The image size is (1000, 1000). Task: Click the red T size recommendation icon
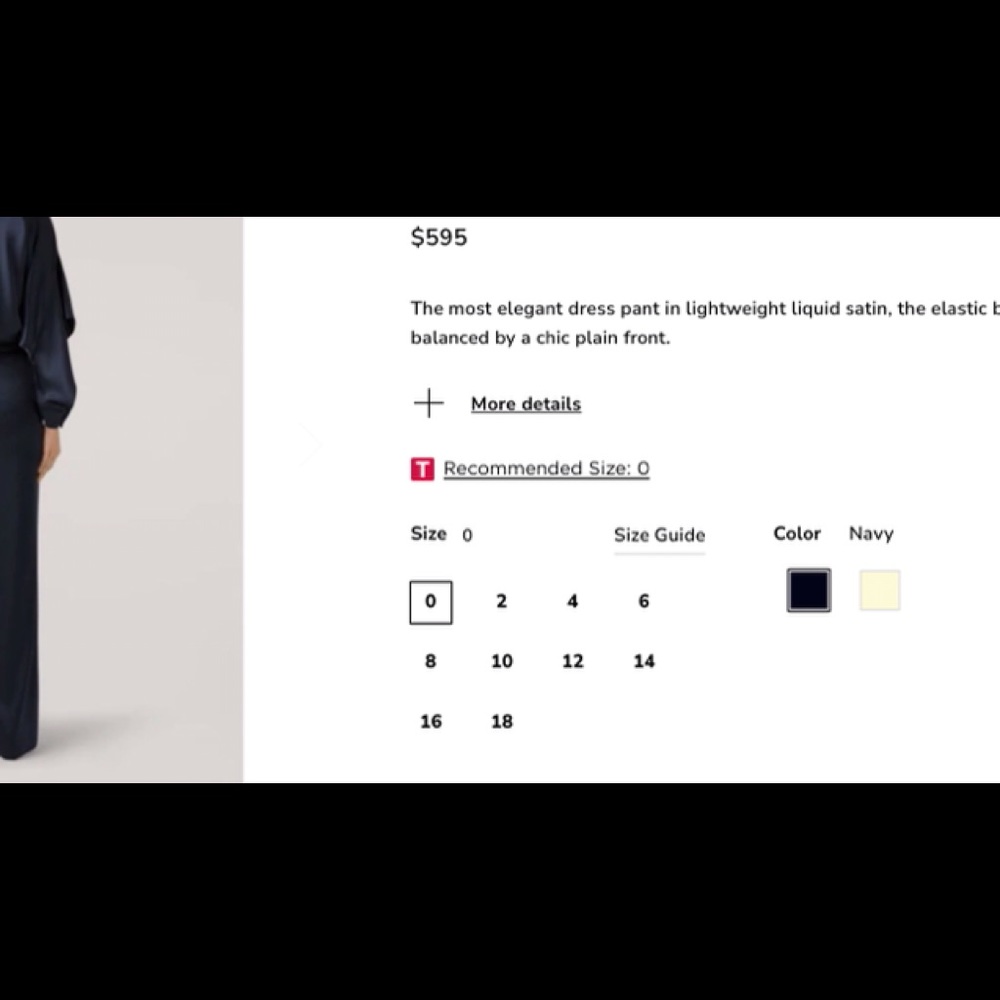pos(422,469)
